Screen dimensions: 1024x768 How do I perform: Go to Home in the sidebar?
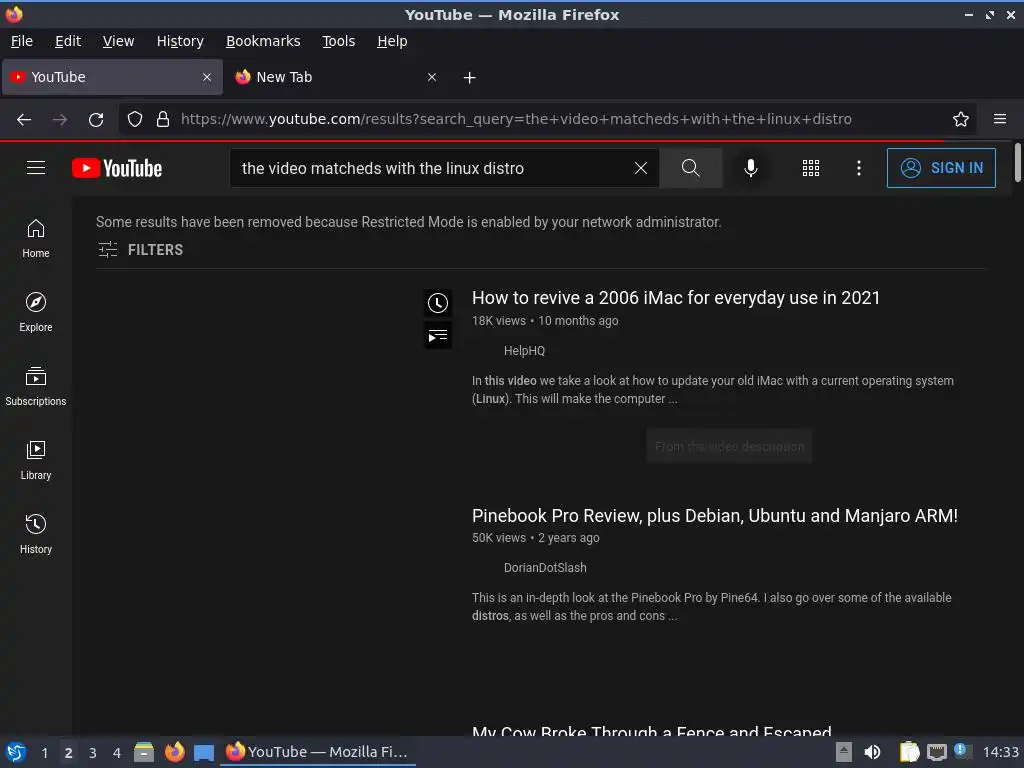(36, 238)
